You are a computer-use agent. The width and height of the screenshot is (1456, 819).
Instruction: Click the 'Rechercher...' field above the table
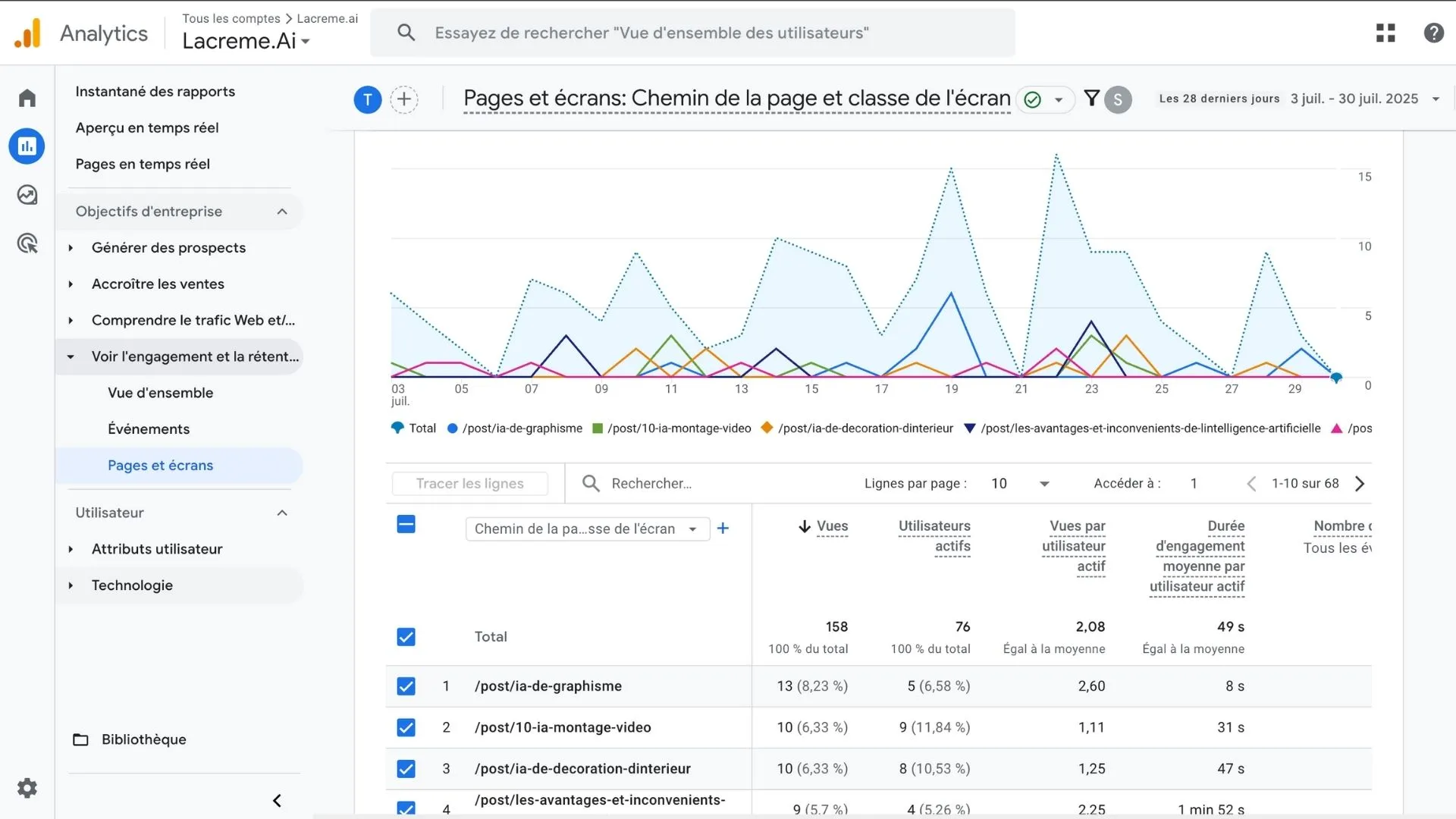[x=652, y=483]
